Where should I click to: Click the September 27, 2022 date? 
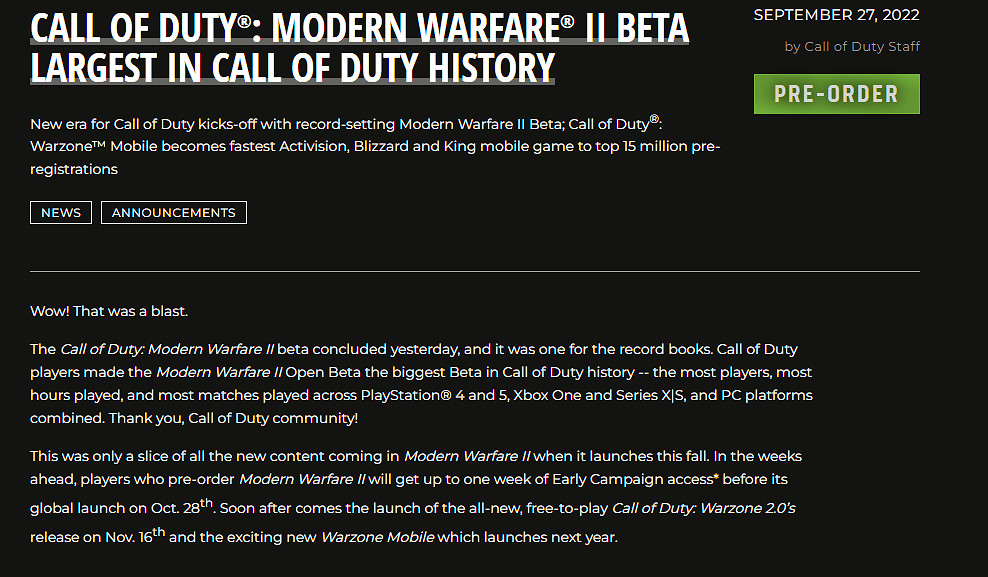(x=836, y=15)
